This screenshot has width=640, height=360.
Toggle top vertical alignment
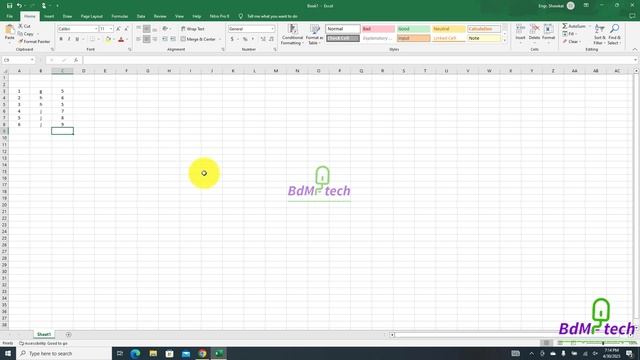(x=139, y=29)
